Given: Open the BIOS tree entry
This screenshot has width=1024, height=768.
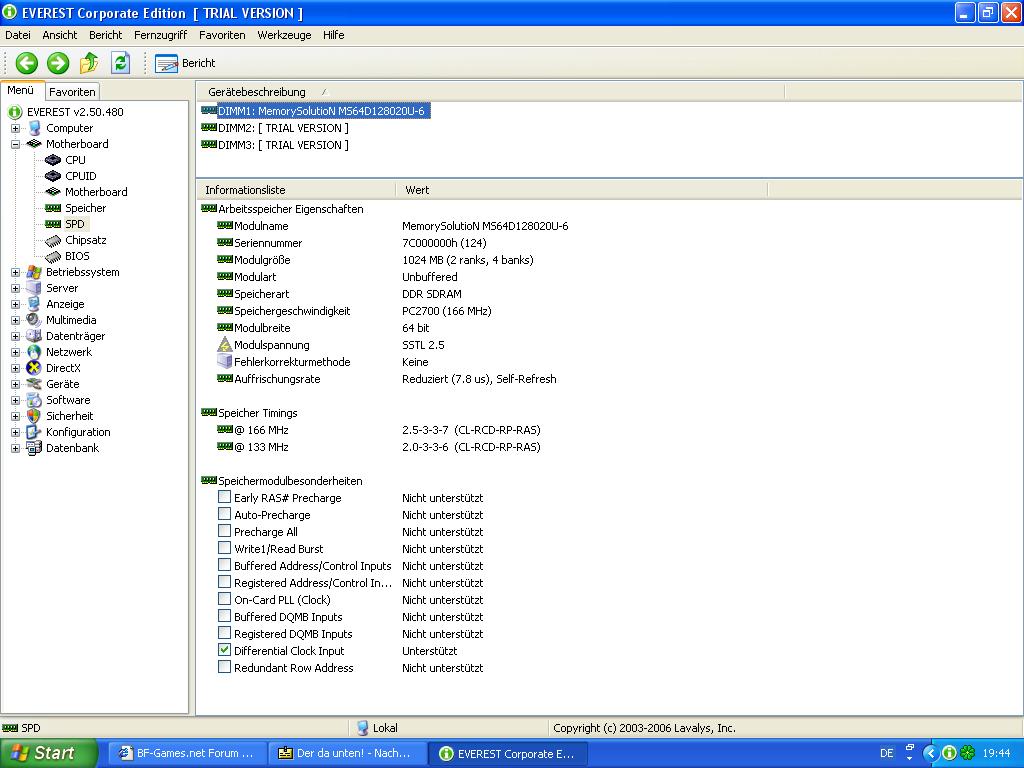Looking at the screenshot, I should coord(77,256).
